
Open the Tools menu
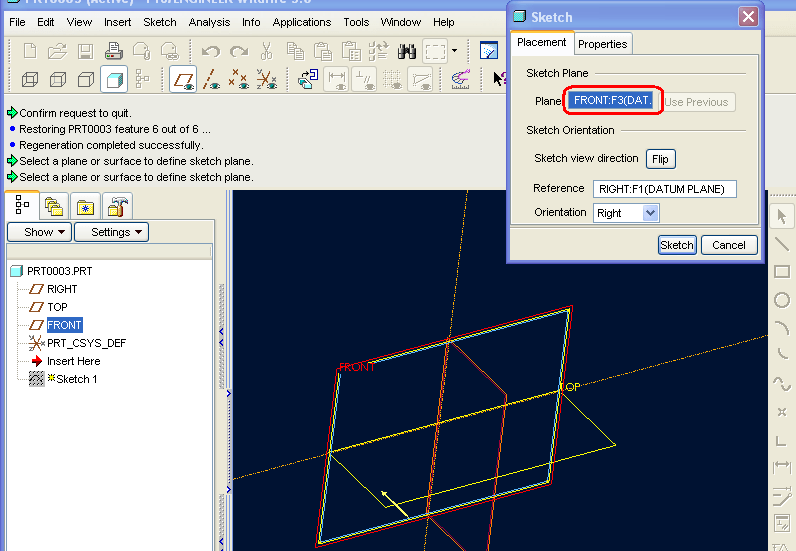click(356, 22)
